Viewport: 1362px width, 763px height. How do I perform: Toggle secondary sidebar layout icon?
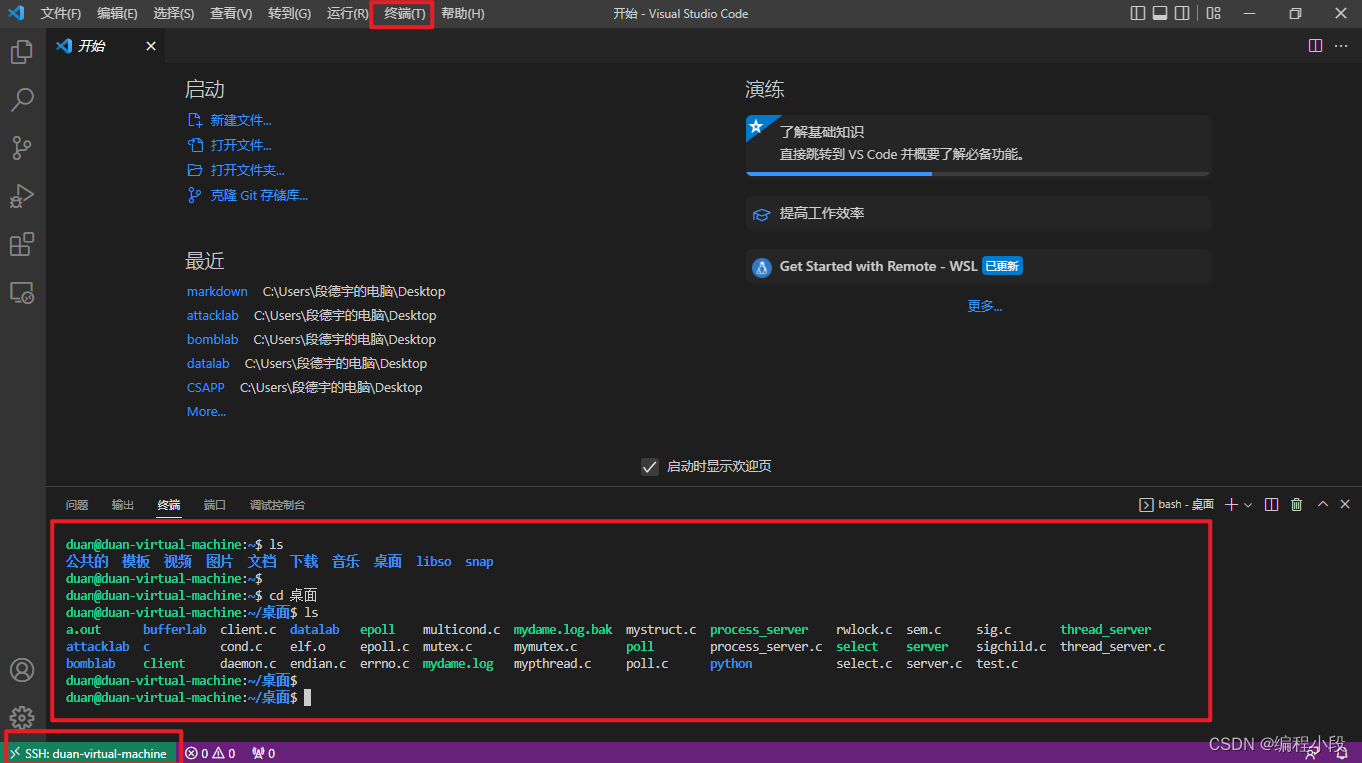tap(1182, 13)
